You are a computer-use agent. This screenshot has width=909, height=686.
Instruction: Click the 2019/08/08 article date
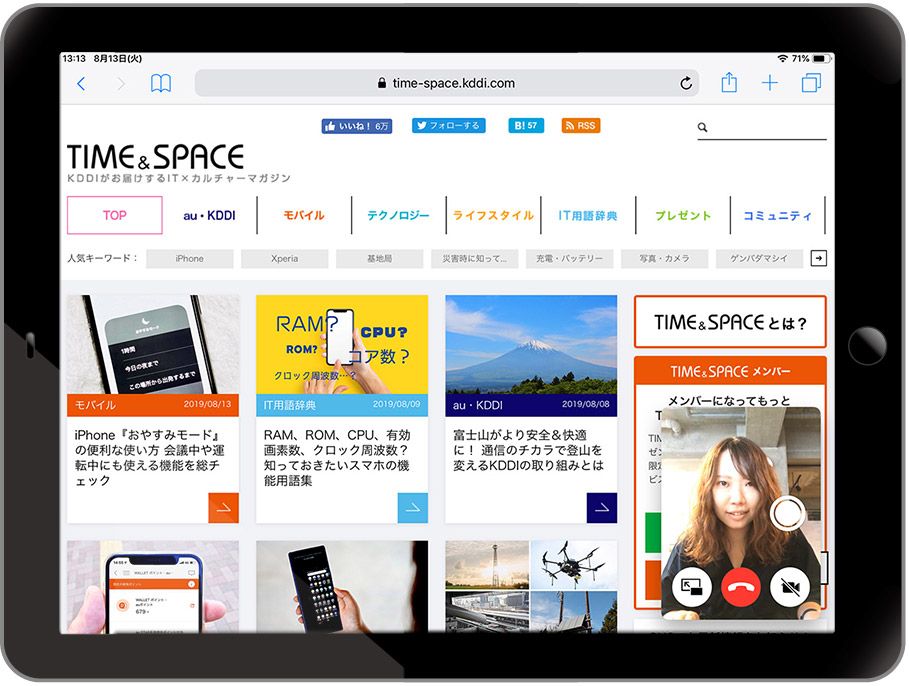click(586, 404)
